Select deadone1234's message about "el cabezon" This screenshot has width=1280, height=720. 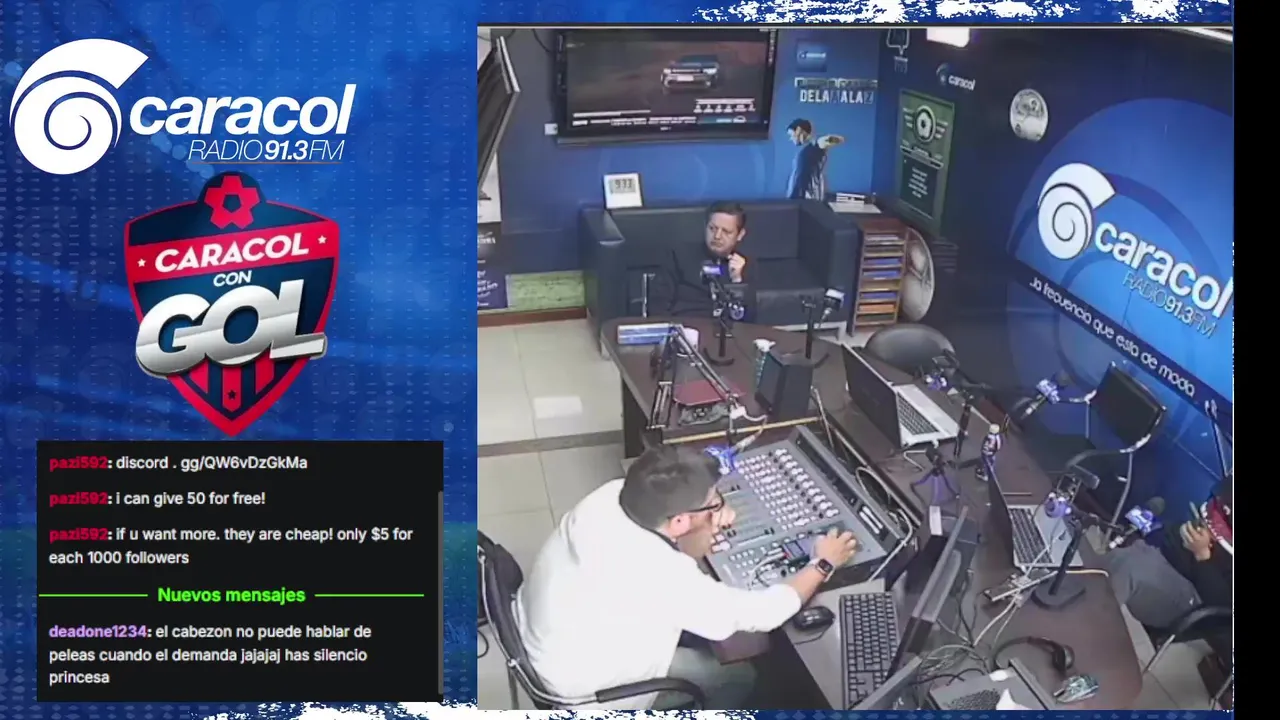pyautogui.click(x=210, y=655)
